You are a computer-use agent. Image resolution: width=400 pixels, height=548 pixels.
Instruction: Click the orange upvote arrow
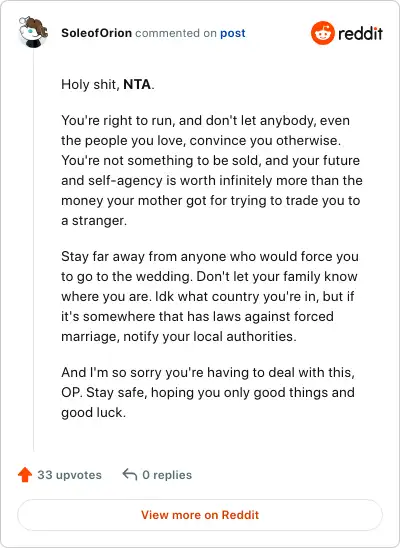[25, 475]
